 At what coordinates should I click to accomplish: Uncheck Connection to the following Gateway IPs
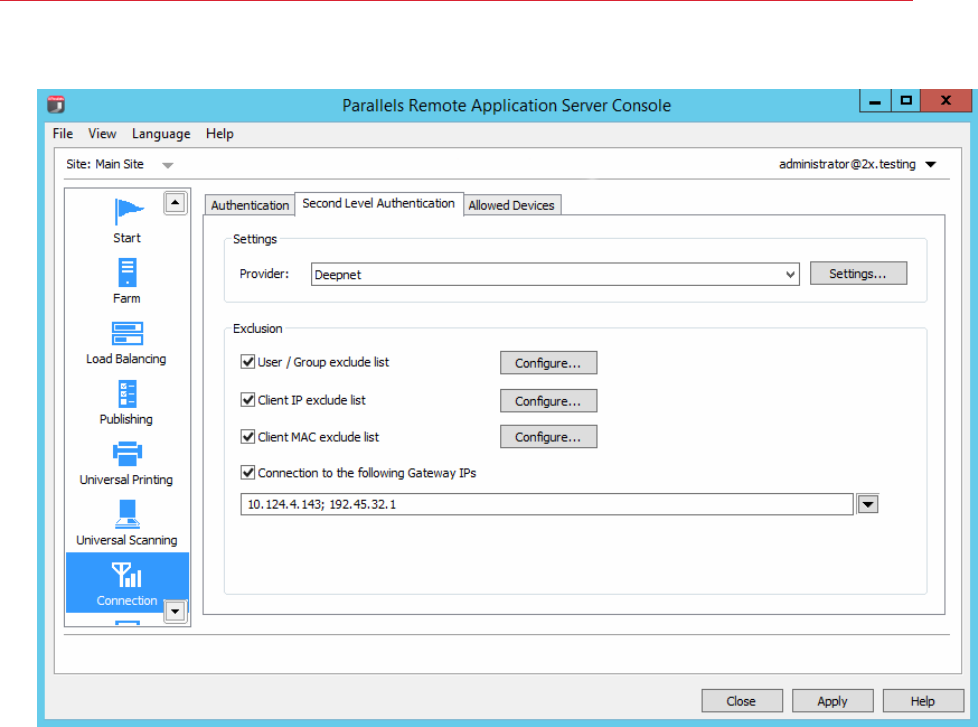click(x=248, y=473)
